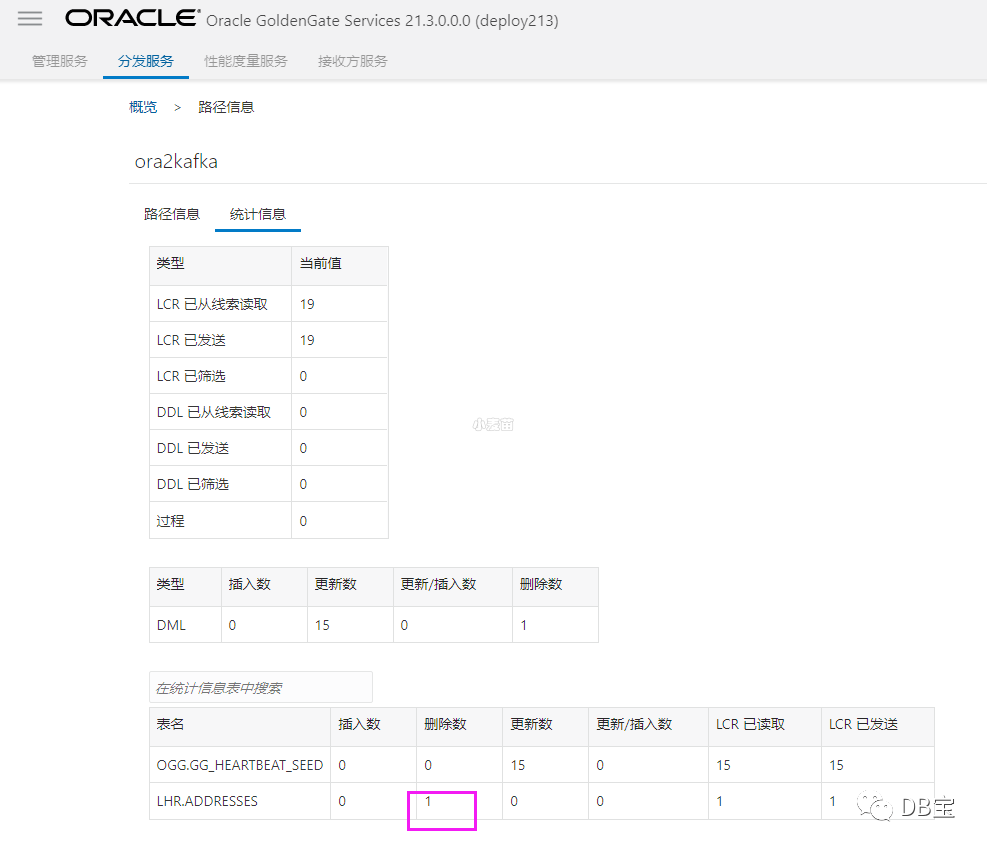
Task: Select the OGG.GG_HEARTBEAT_SEED table row
Action: click(x=541, y=765)
